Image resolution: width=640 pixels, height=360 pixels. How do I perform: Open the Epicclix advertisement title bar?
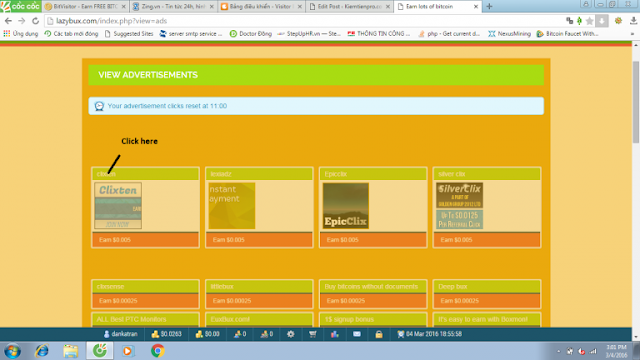click(373, 174)
